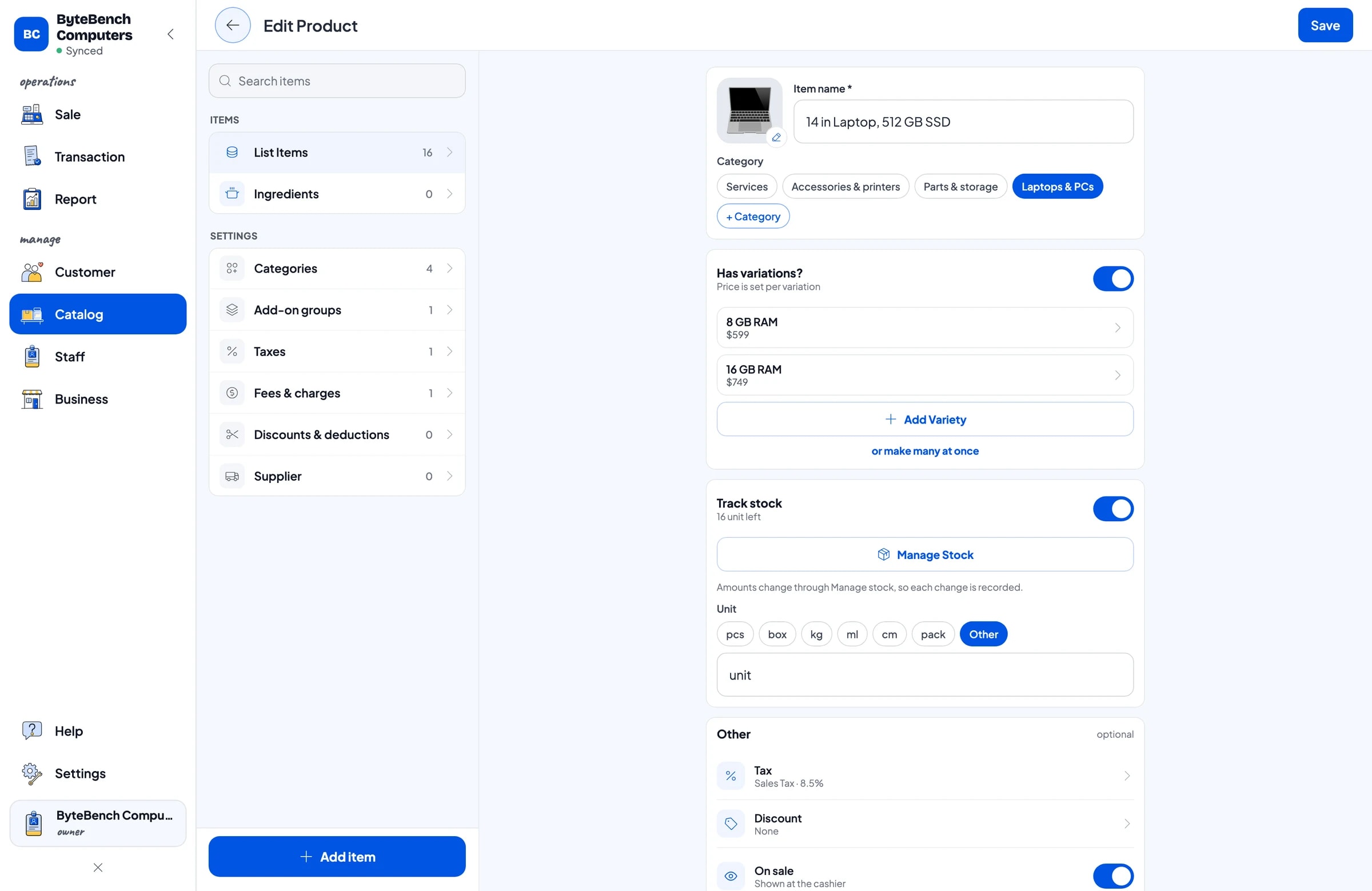The image size is (1372, 891).
Task: Click the Fees & charges dollar icon
Action: (232, 393)
